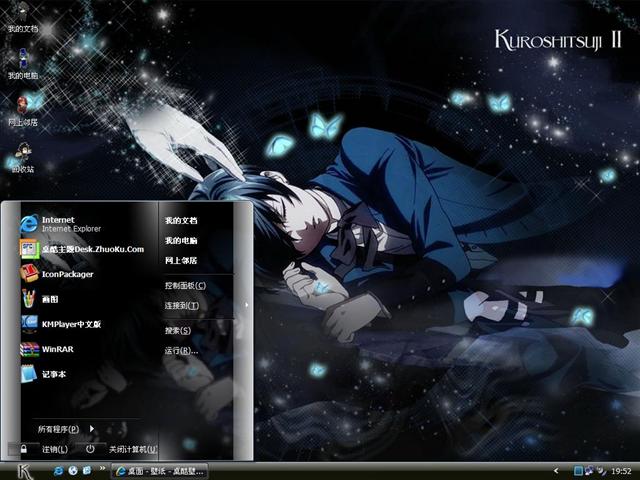Click the volume system tray icon
640x480 pixels.
[x=601, y=471]
